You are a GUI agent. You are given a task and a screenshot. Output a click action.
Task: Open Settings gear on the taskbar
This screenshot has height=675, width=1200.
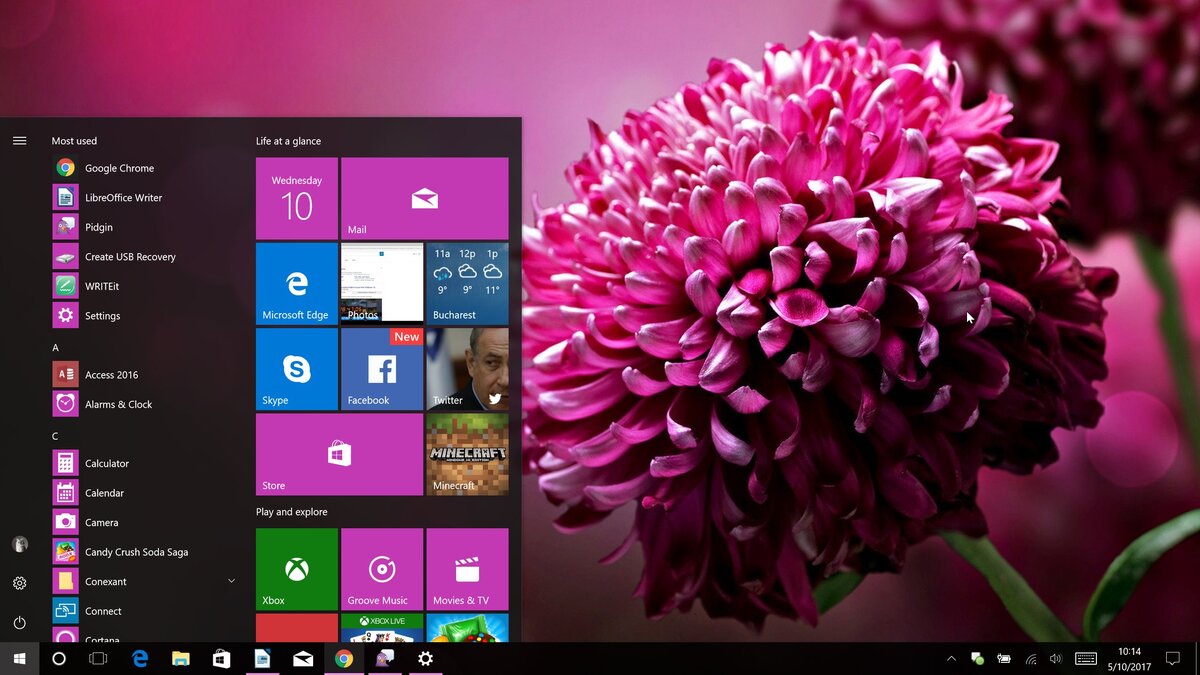coord(425,658)
